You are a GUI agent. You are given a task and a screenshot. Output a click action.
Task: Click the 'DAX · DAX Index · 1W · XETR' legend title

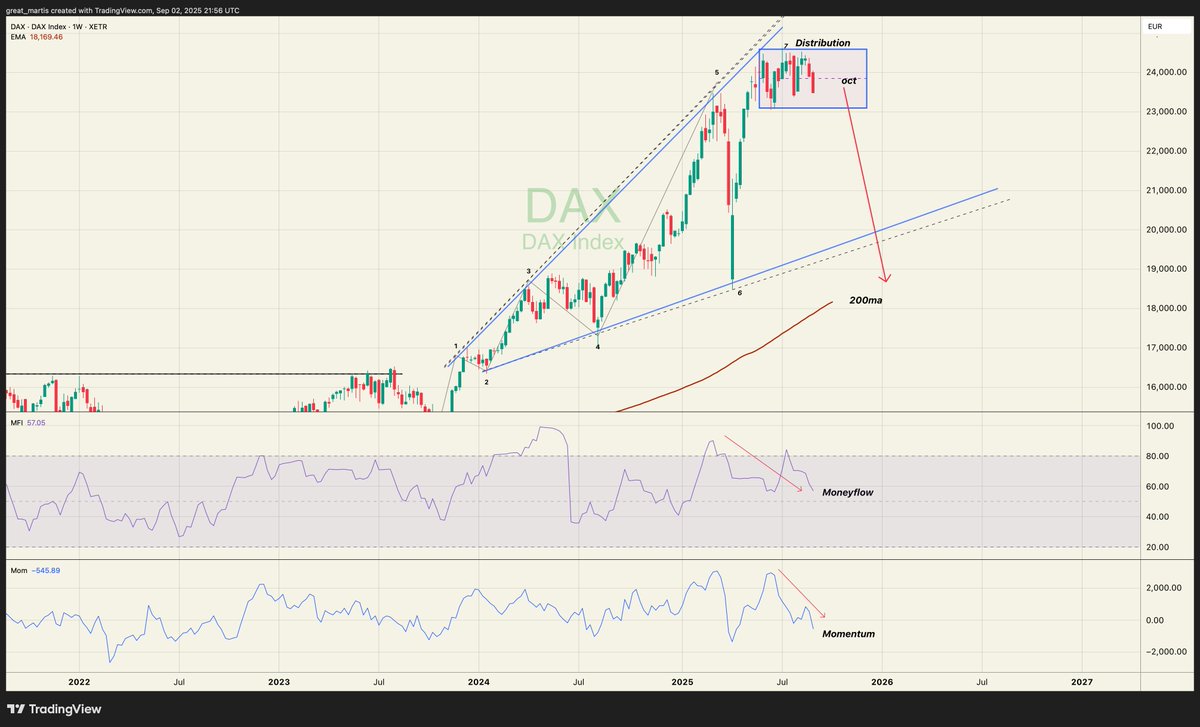(61, 25)
